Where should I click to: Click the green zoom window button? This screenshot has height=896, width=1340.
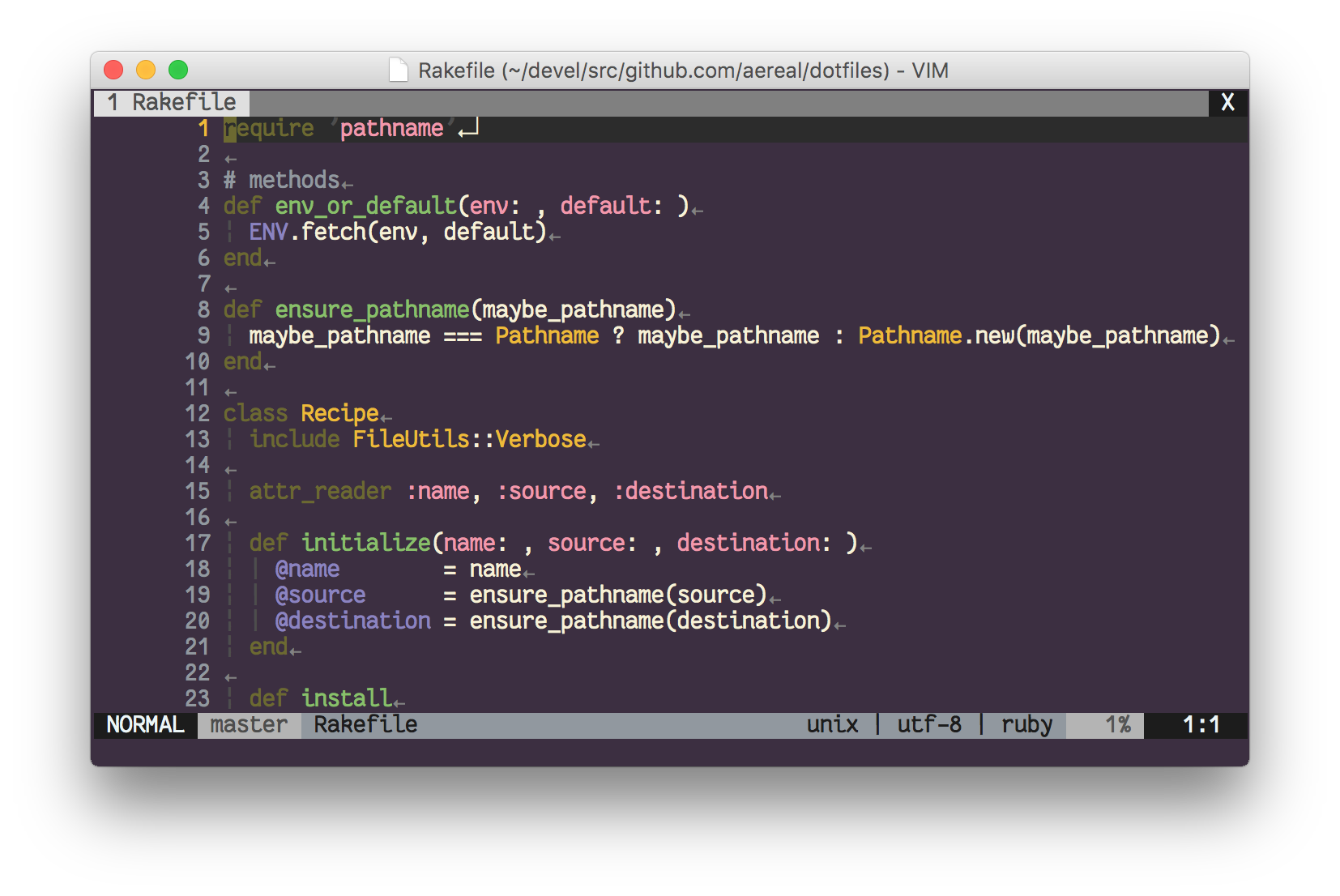178,70
